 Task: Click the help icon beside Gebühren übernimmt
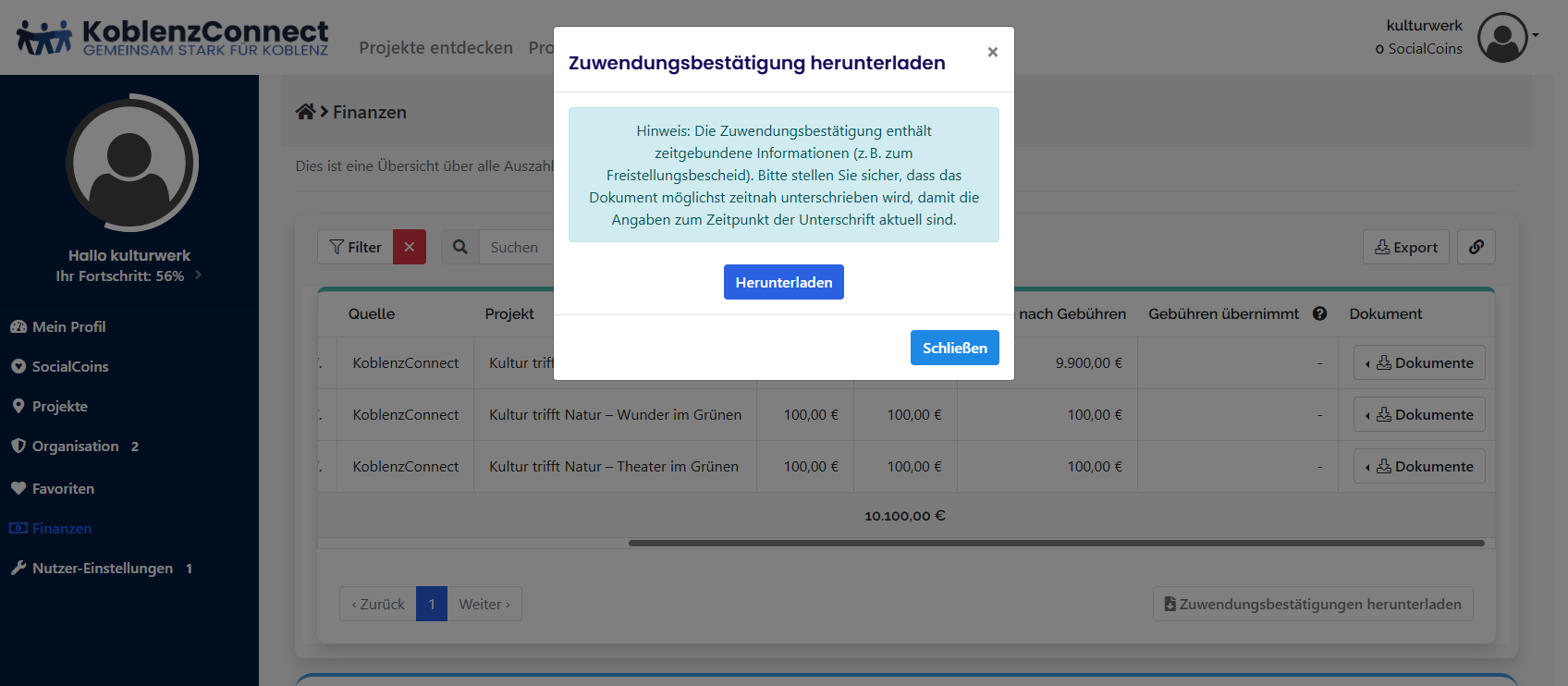[x=1319, y=313]
